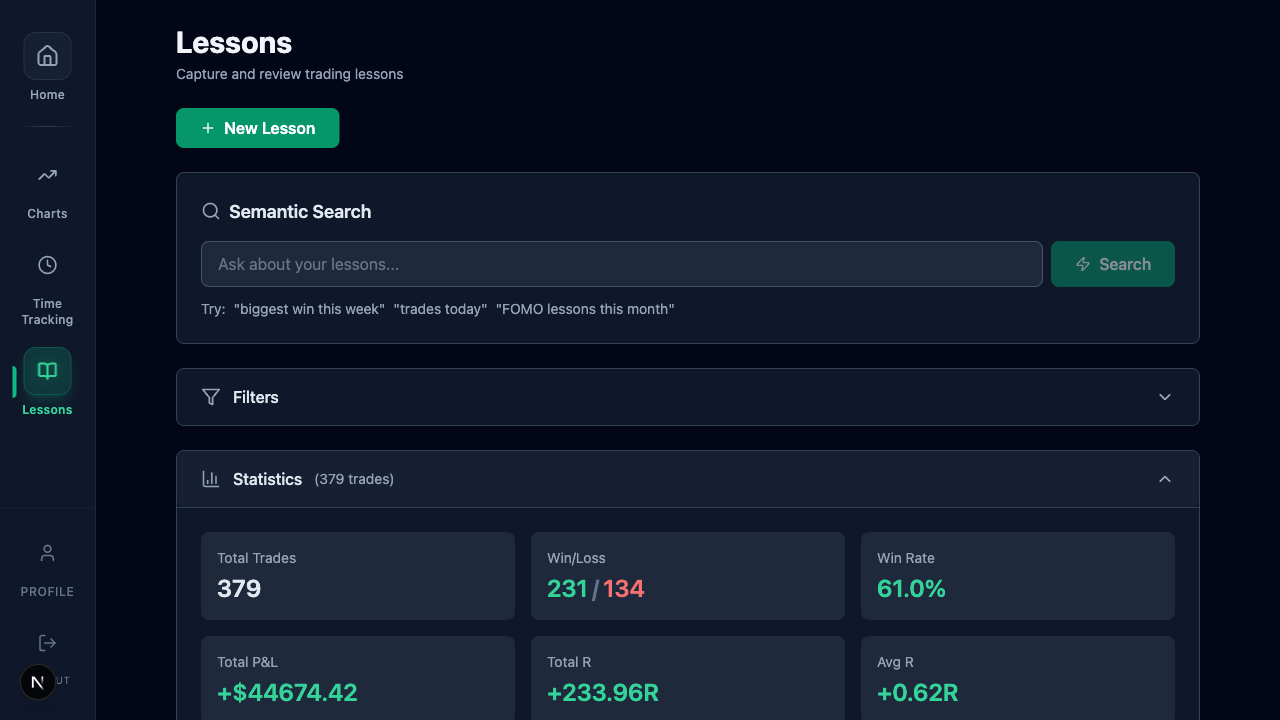Use "FOMO lessons this month" suggestion
This screenshot has height=720, width=1280.
[x=585, y=309]
